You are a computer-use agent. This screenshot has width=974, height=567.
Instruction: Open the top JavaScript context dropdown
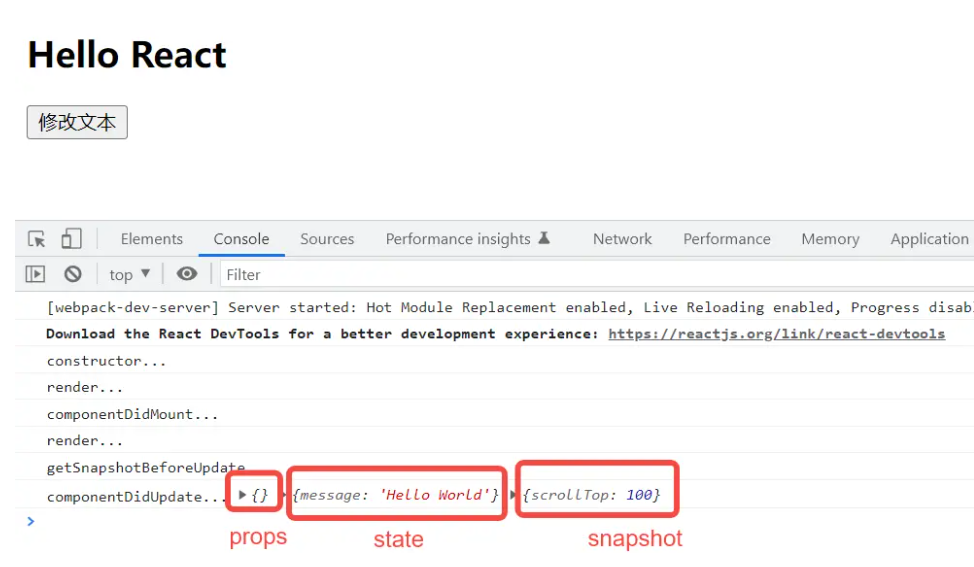tap(129, 274)
